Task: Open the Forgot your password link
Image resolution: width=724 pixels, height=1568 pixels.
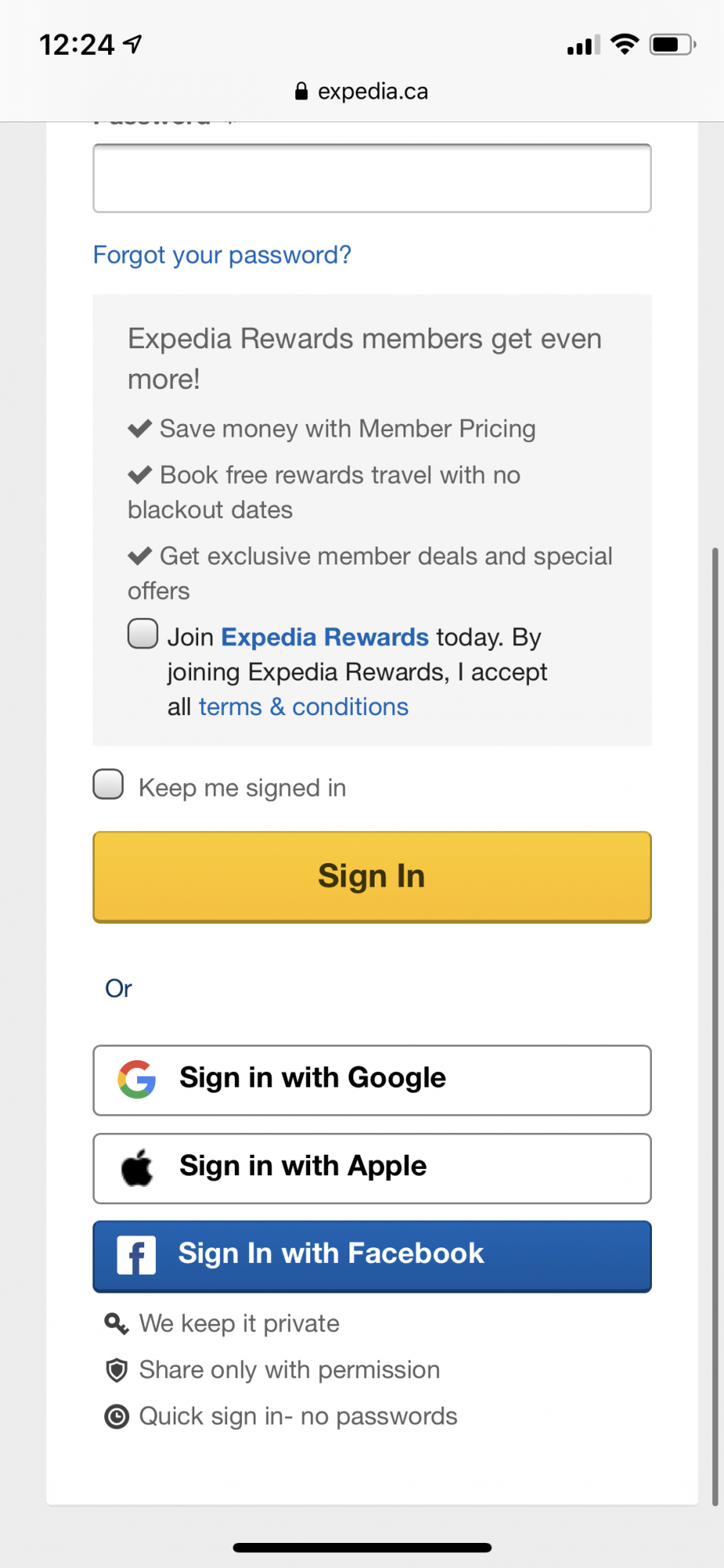Action: 223,256
